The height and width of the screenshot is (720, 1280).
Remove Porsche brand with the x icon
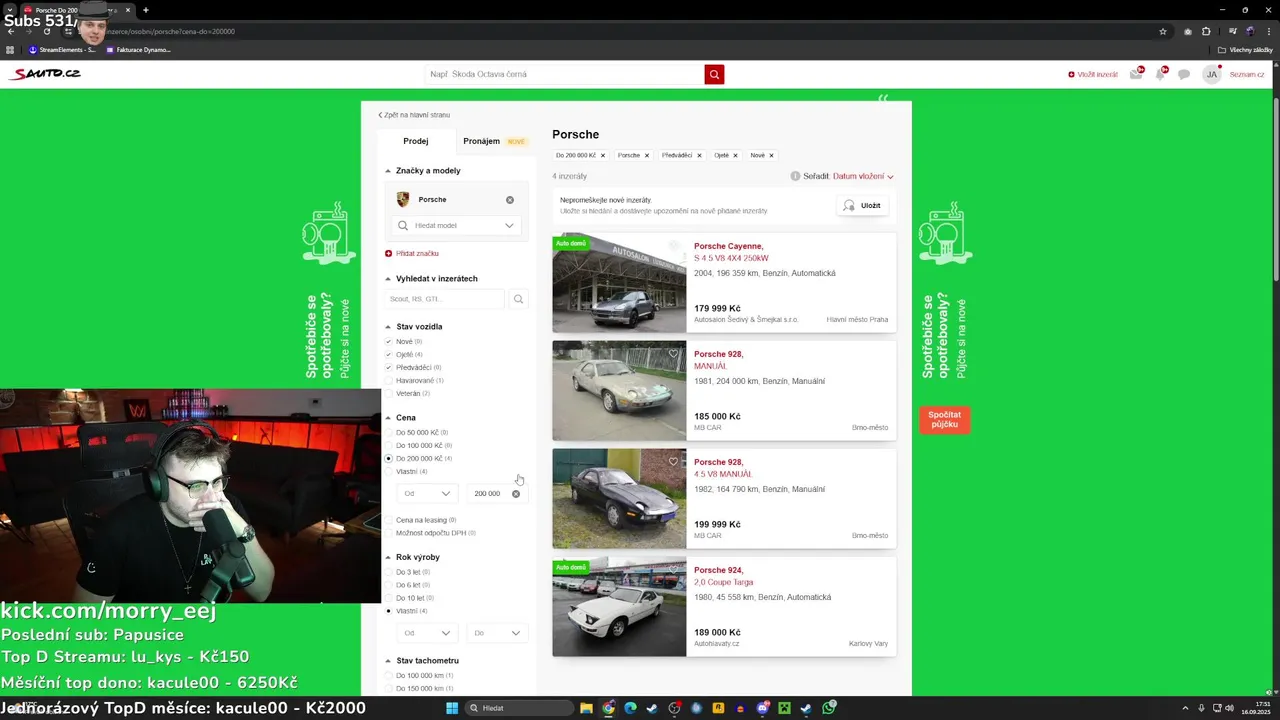coord(510,200)
